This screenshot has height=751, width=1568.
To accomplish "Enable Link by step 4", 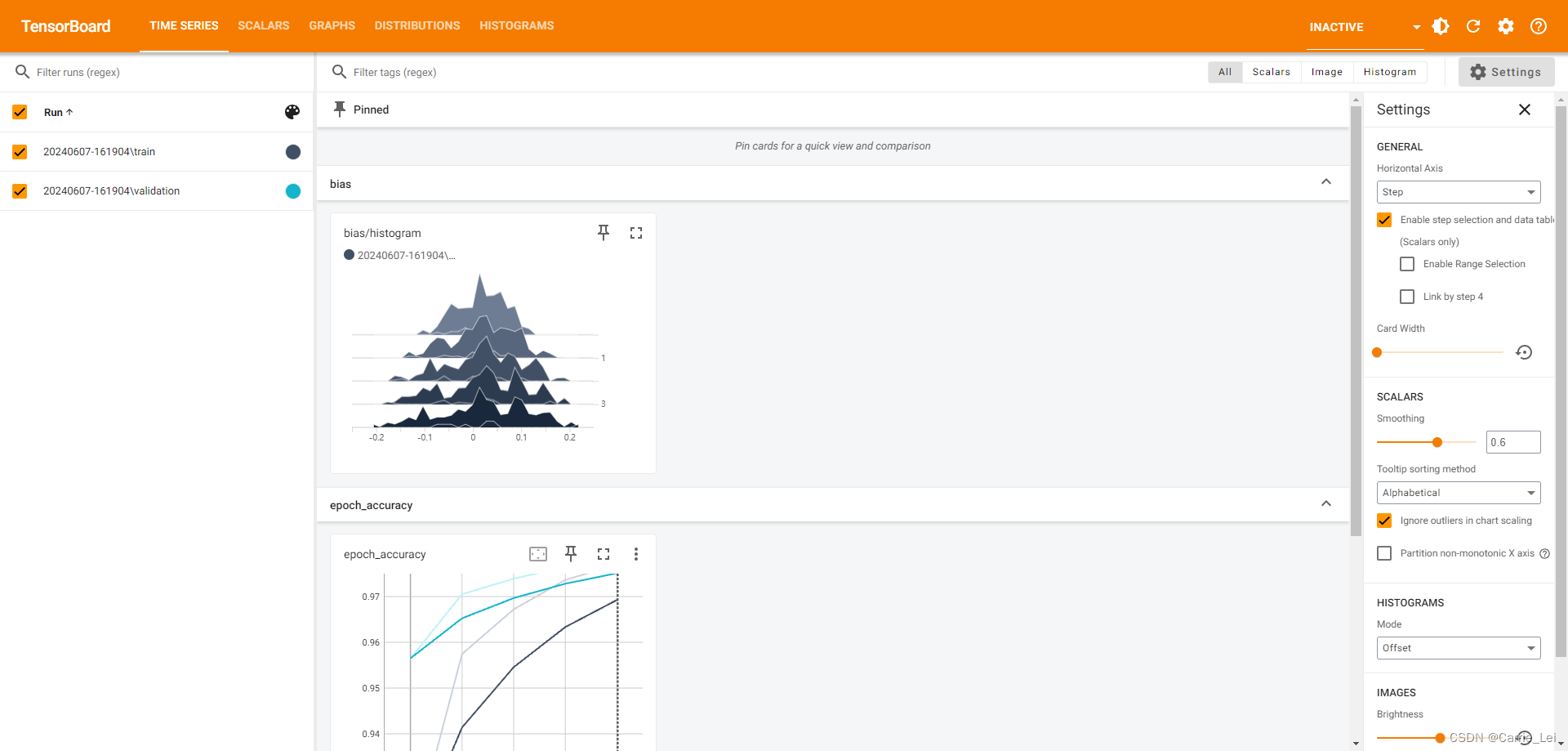I will point(1407,297).
